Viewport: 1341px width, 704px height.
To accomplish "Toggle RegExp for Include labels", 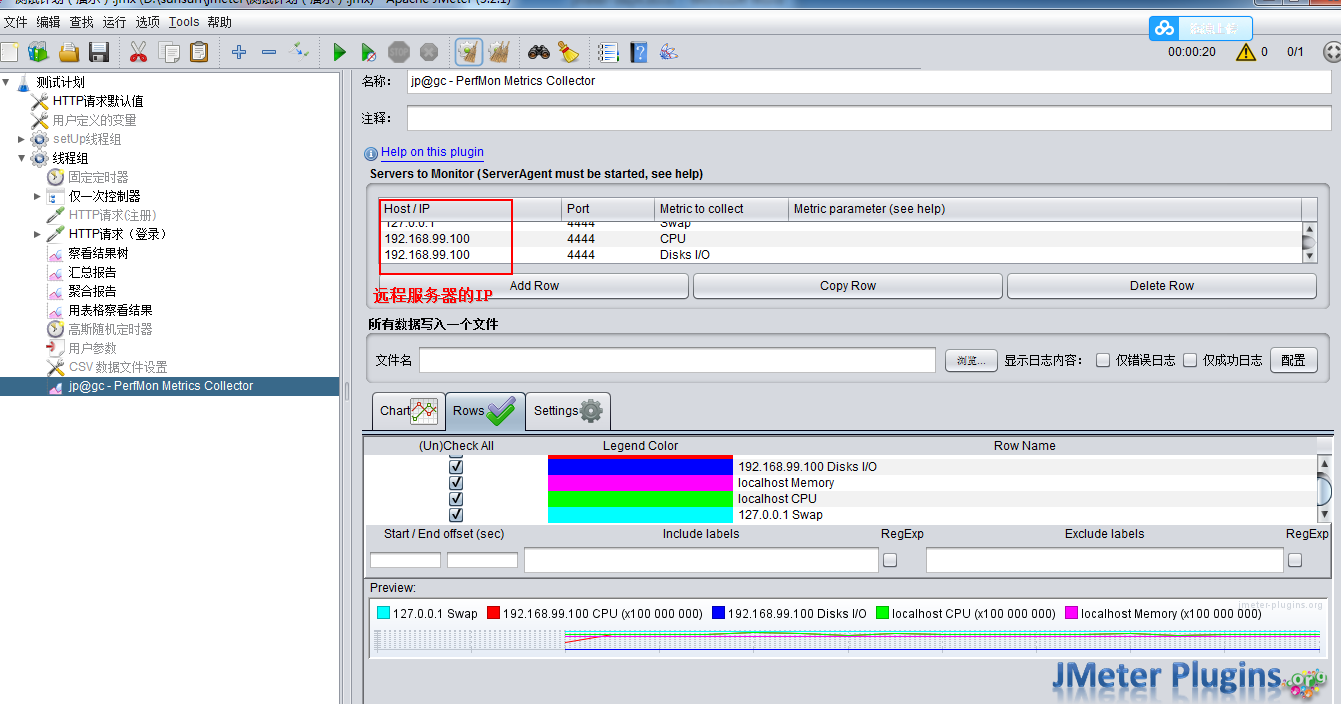I will pos(890,560).
